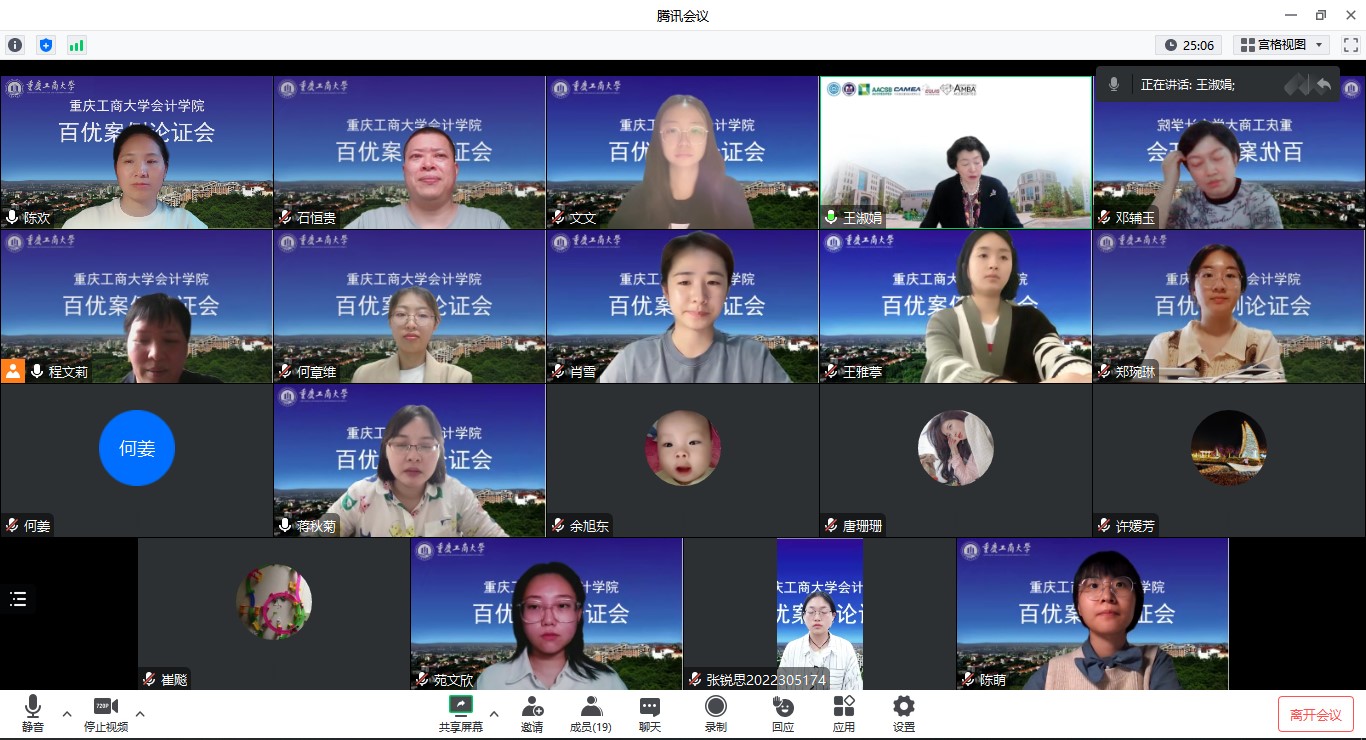The image size is (1366, 740).
Task: Expand share options arrow beside 共享屏幕
Action: tap(494, 714)
